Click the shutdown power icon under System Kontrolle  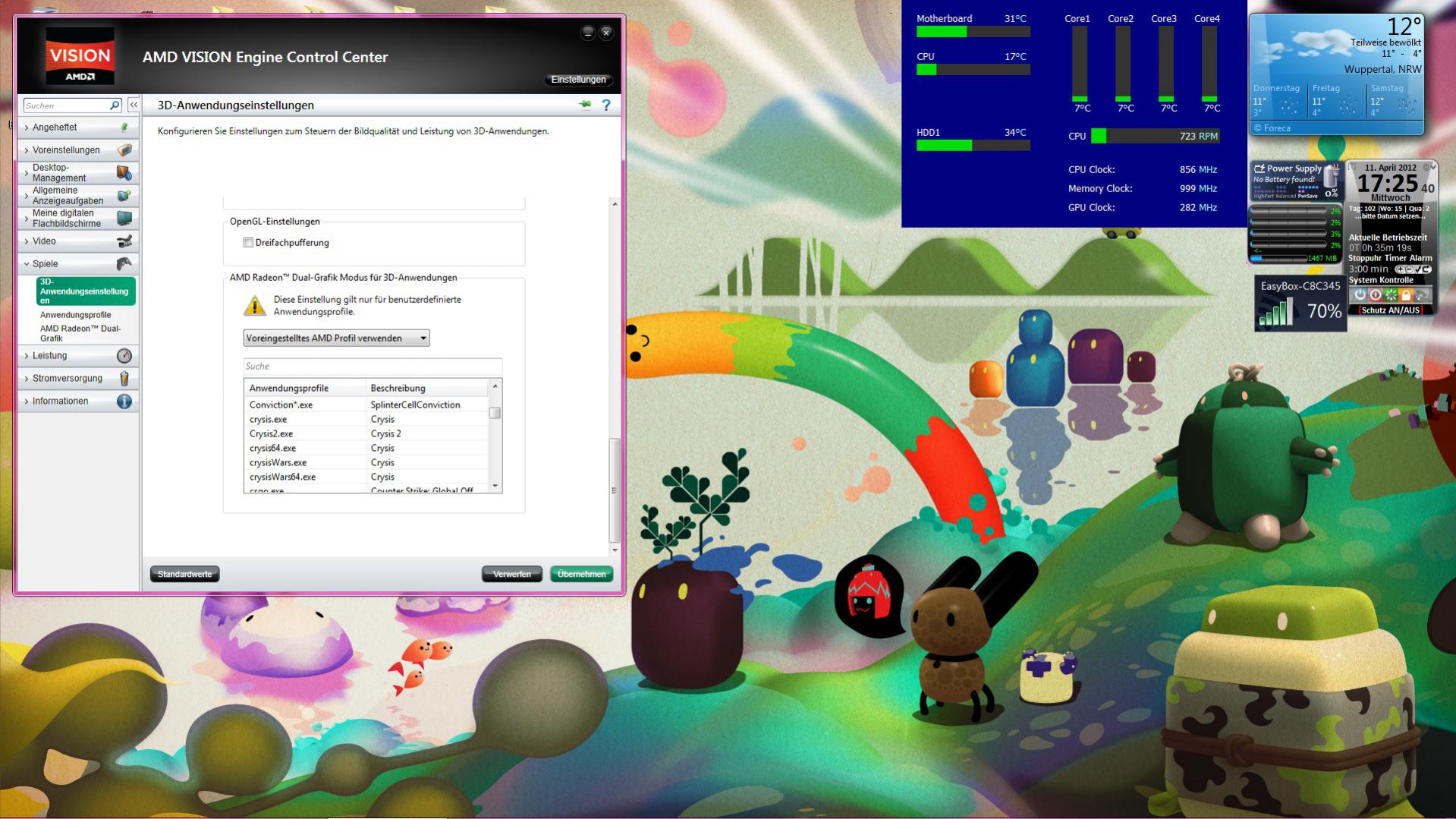click(x=1360, y=295)
